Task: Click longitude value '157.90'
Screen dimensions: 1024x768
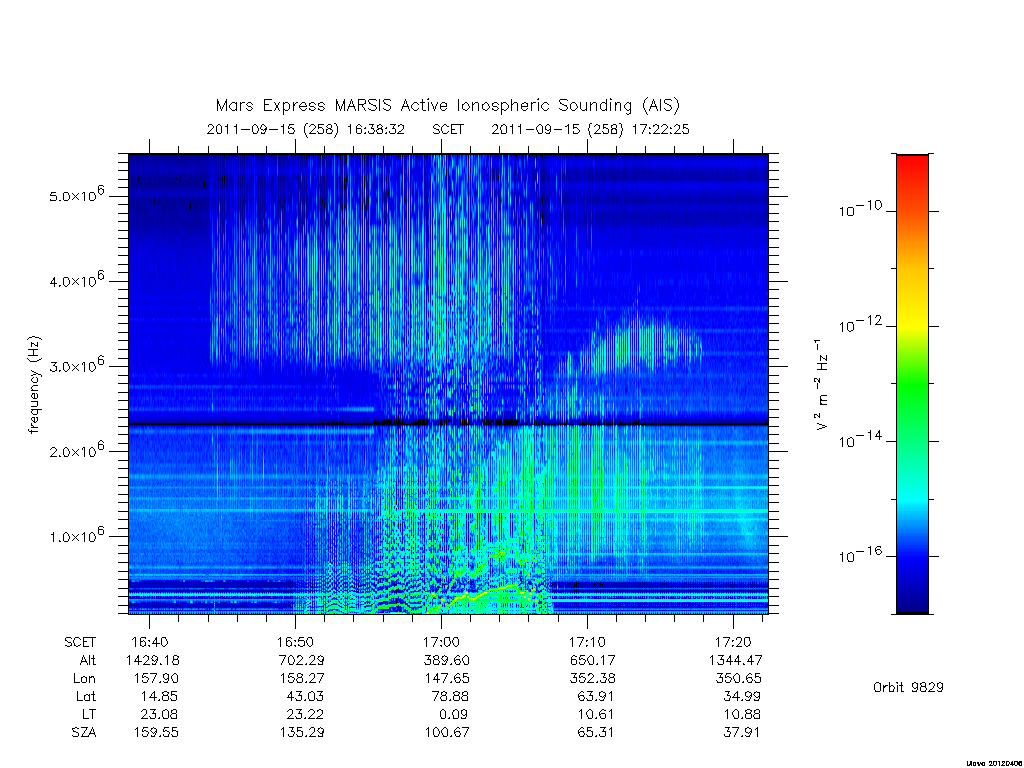Action: (x=156, y=679)
